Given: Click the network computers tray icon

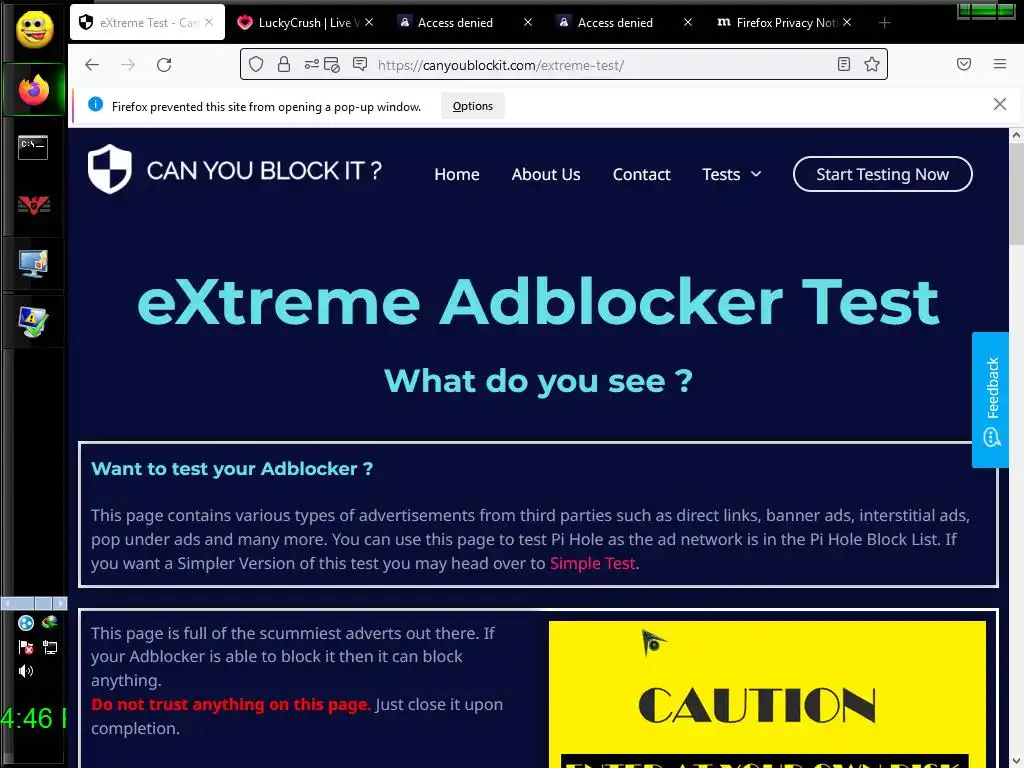Looking at the screenshot, I should tap(50, 647).
